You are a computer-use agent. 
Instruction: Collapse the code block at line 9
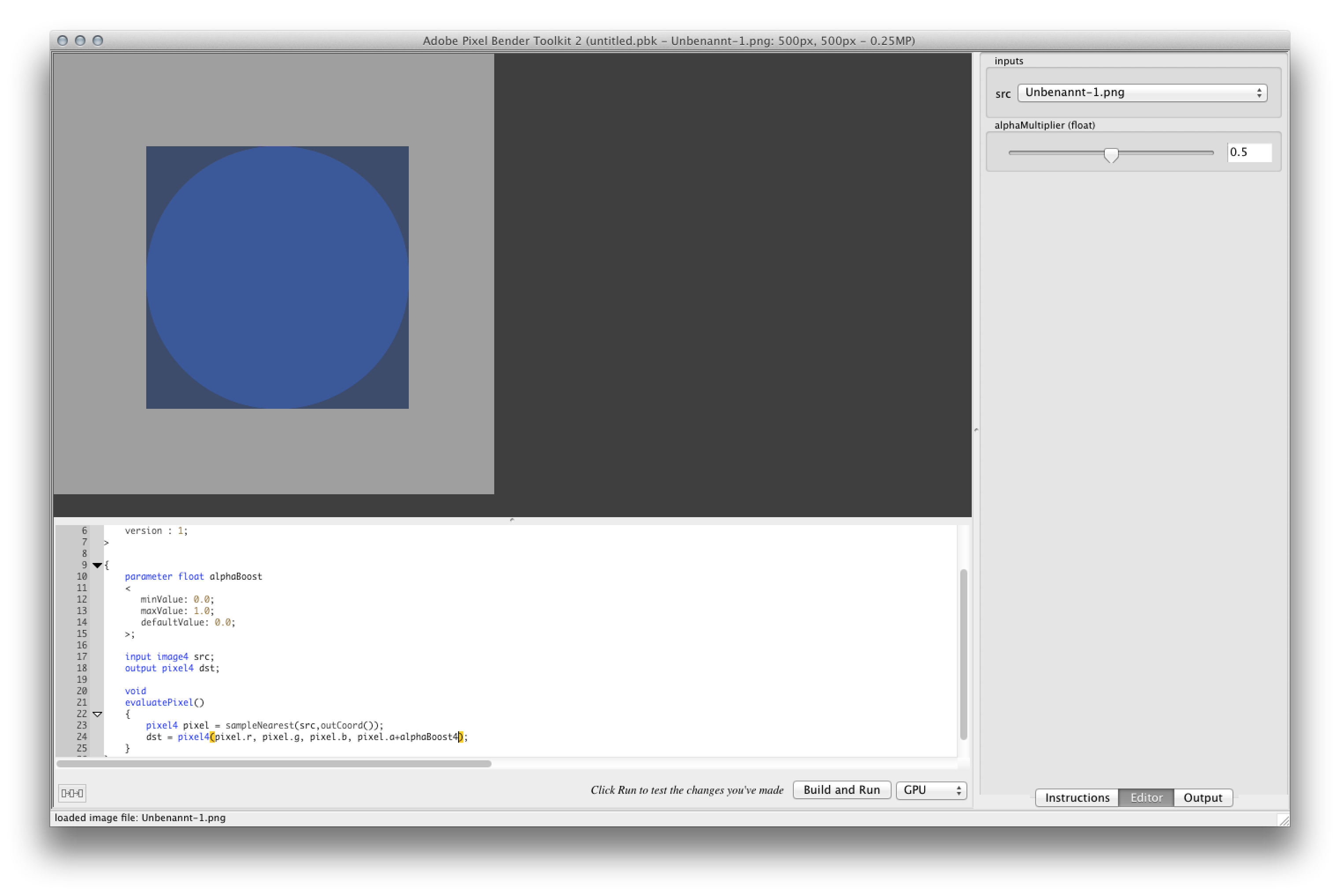pyautogui.click(x=97, y=565)
